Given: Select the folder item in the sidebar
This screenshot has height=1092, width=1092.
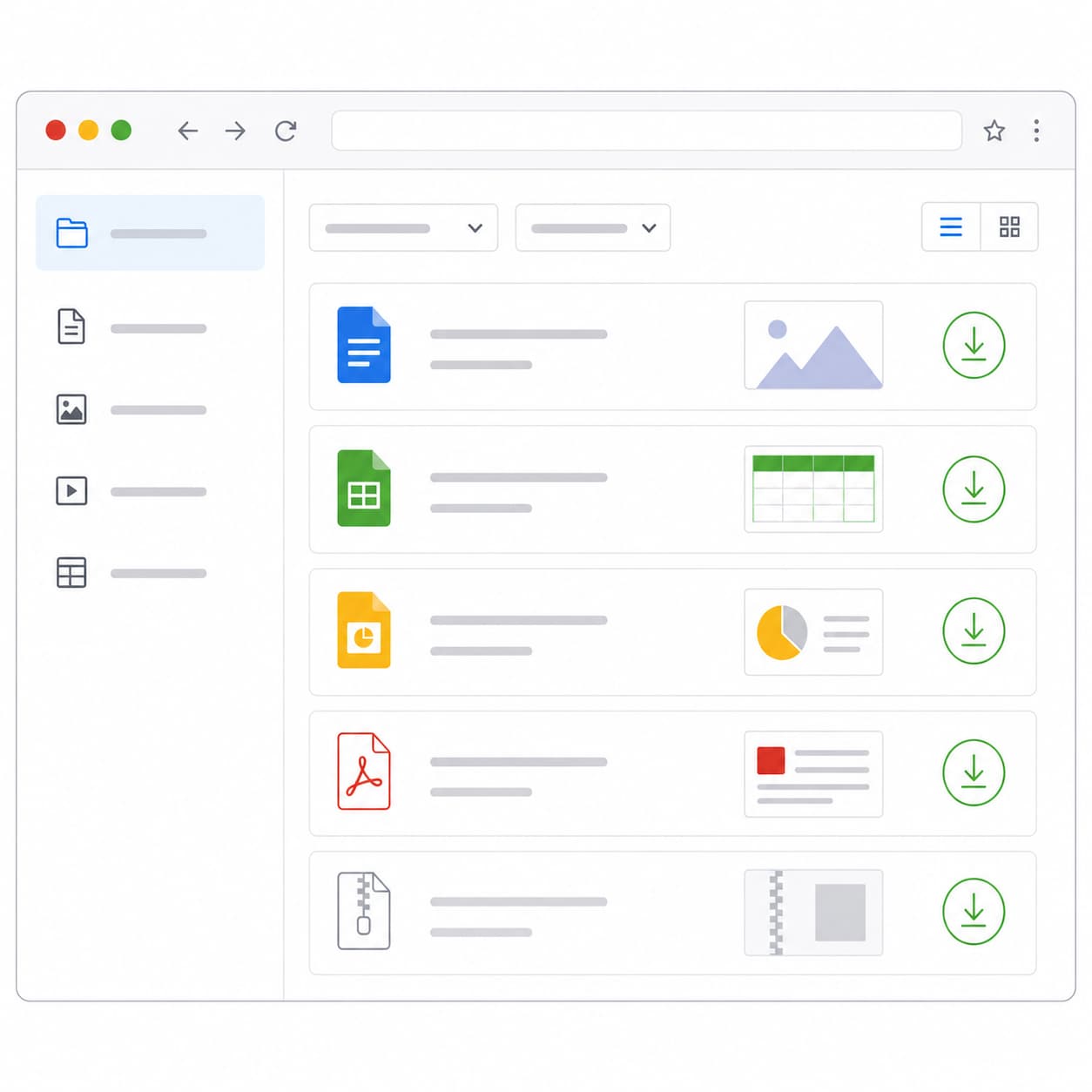Looking at the screenshot, I should pyautogui.click(x=150, y=233).
